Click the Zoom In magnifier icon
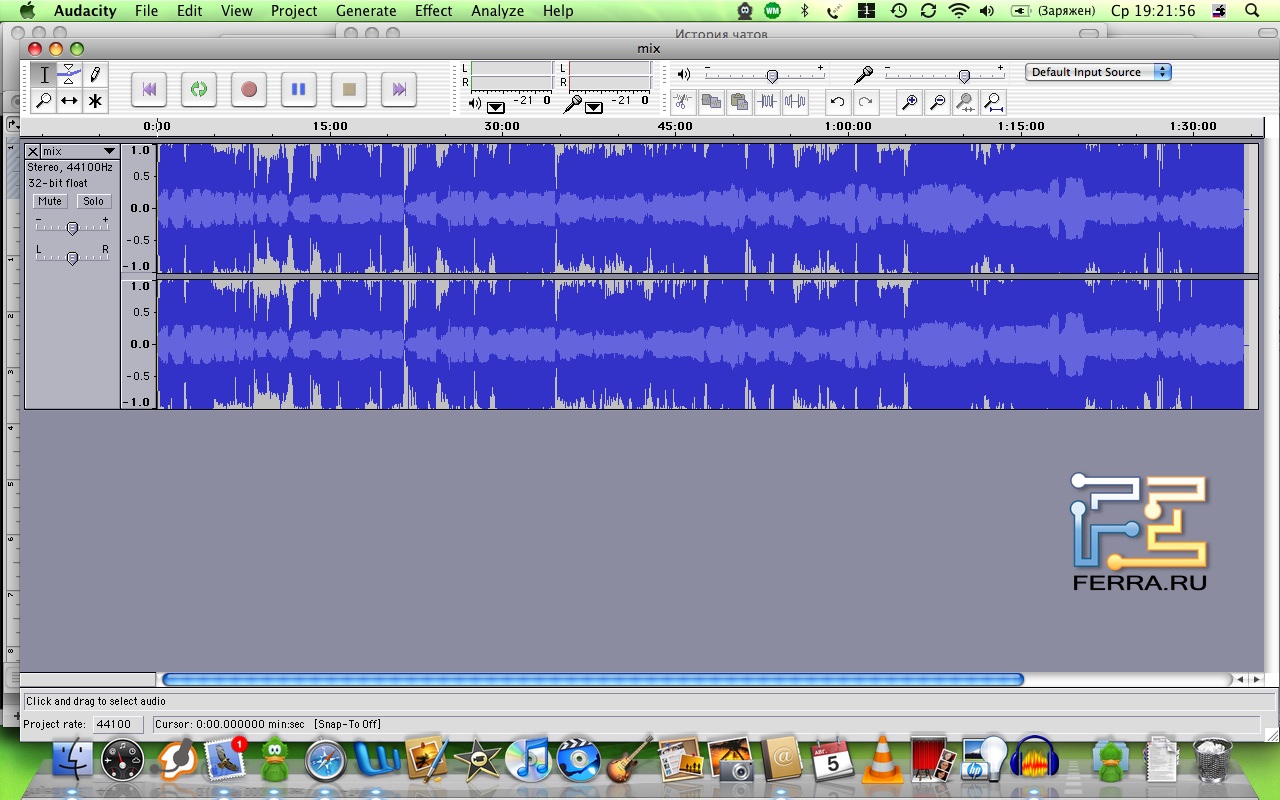1280x800 pixels. point(909,102)
